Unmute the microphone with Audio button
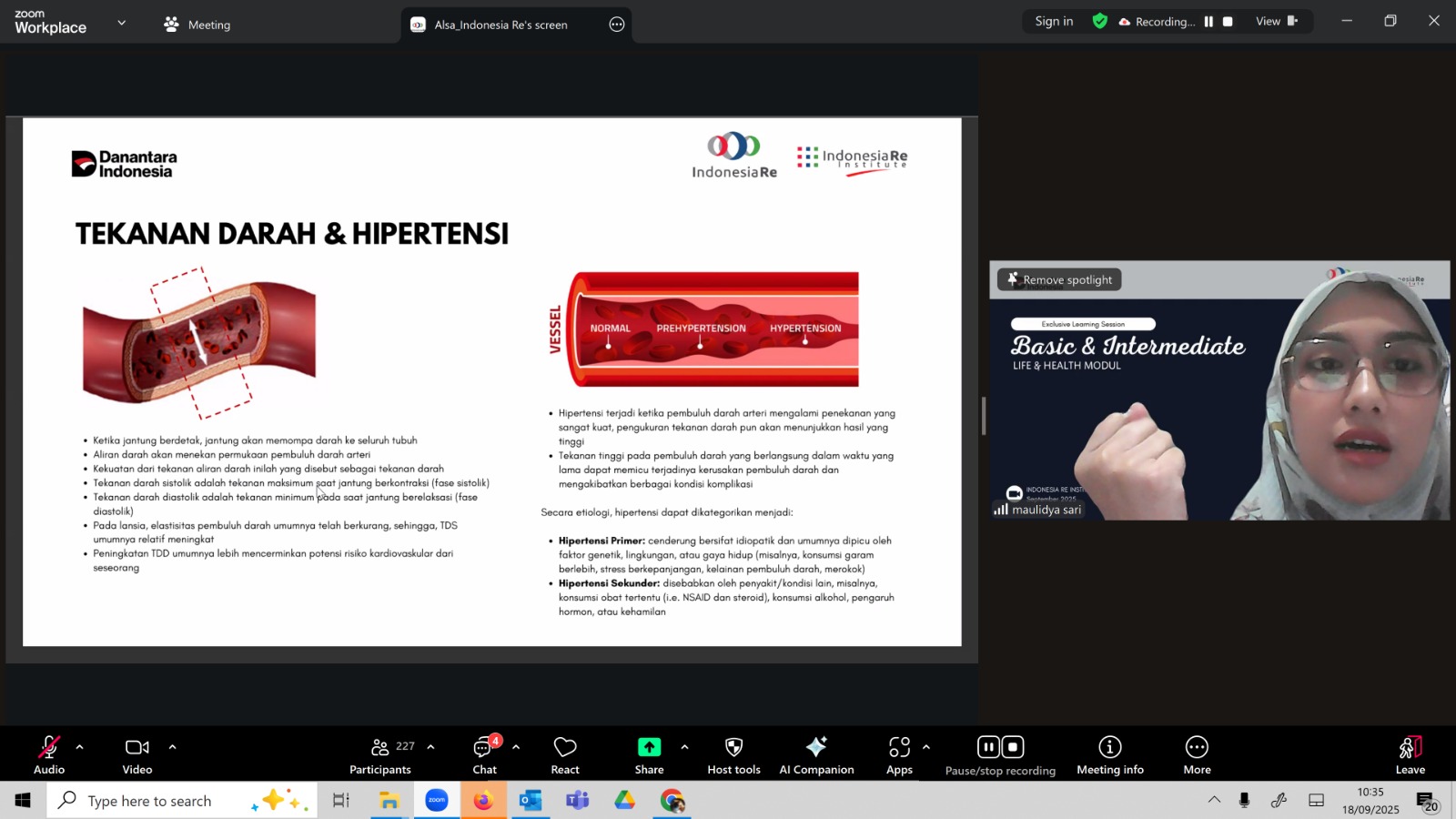 49,755
